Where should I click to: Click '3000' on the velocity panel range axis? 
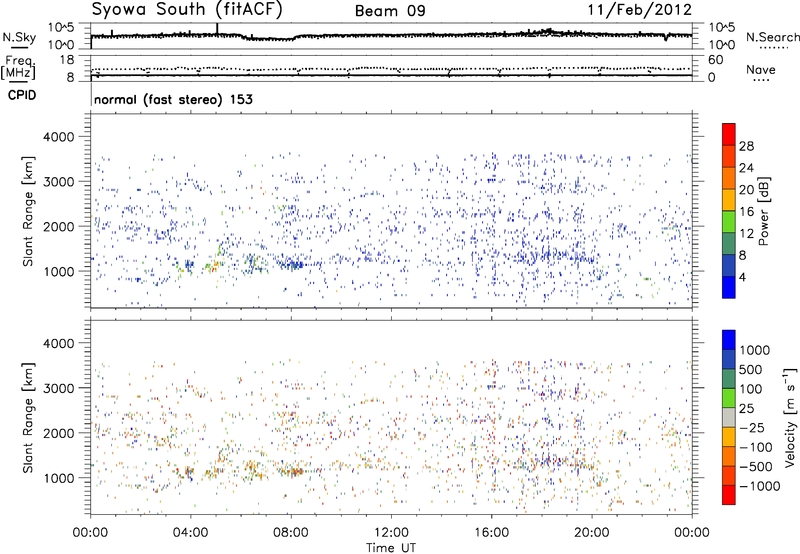pyautogui.click(x=58, y=388)
